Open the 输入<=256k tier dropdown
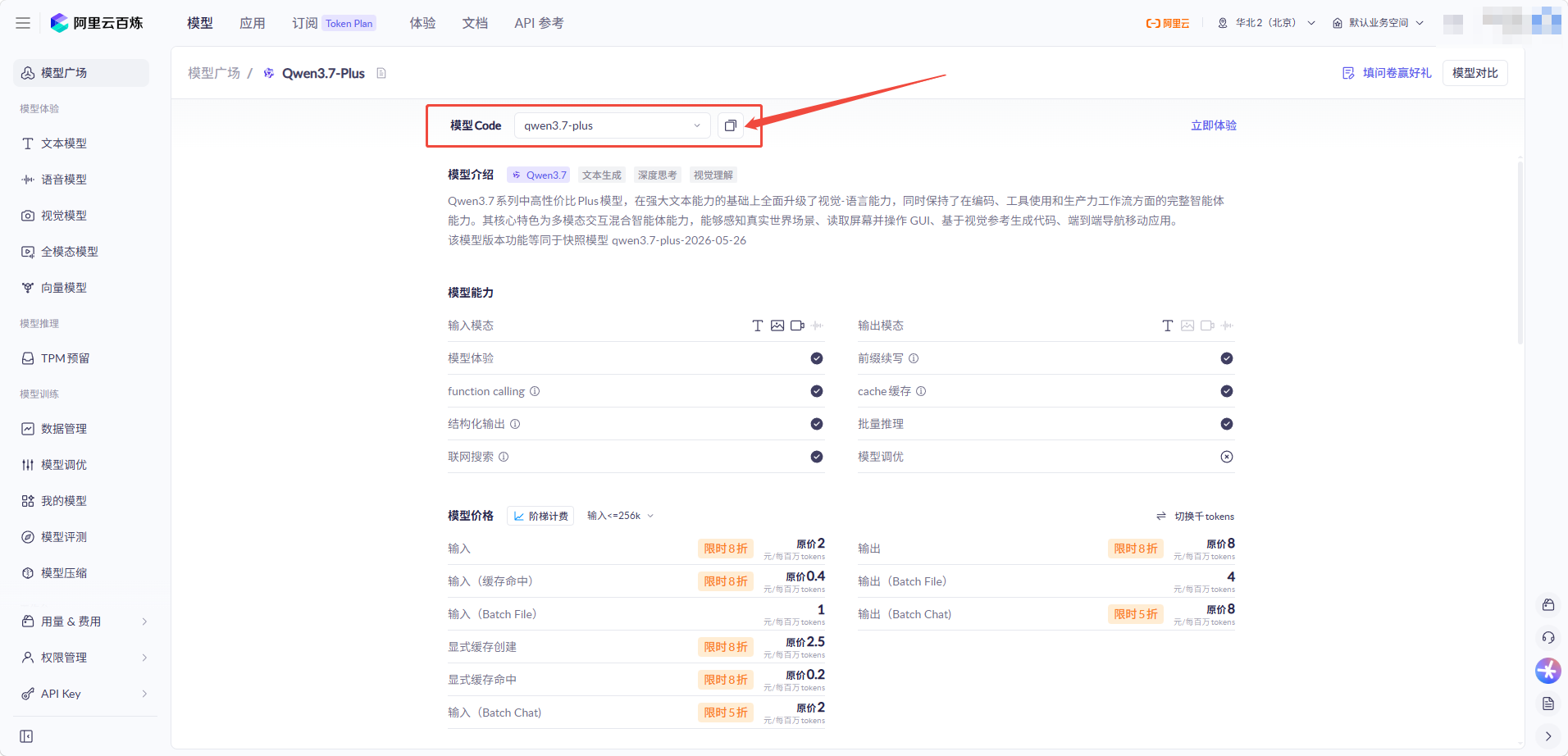Viewport: 1568px width, 756px height. pos(621,516)
